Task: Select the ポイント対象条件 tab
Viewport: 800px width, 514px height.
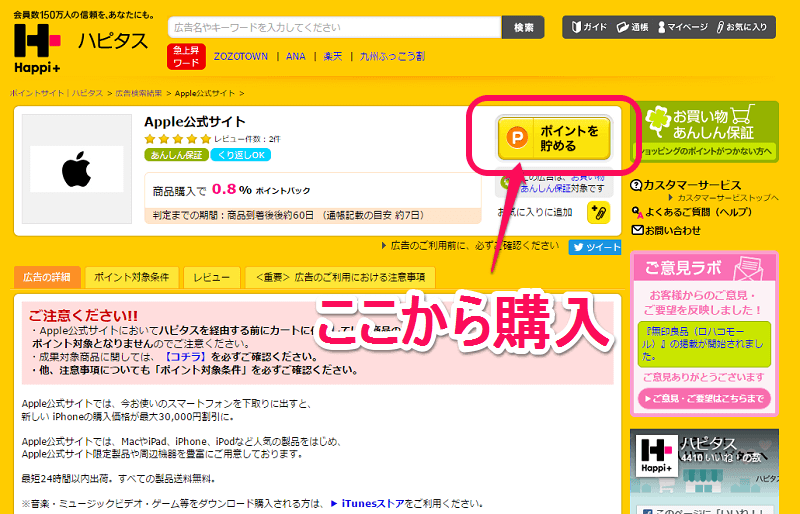Action: click(x=132, y=277)
